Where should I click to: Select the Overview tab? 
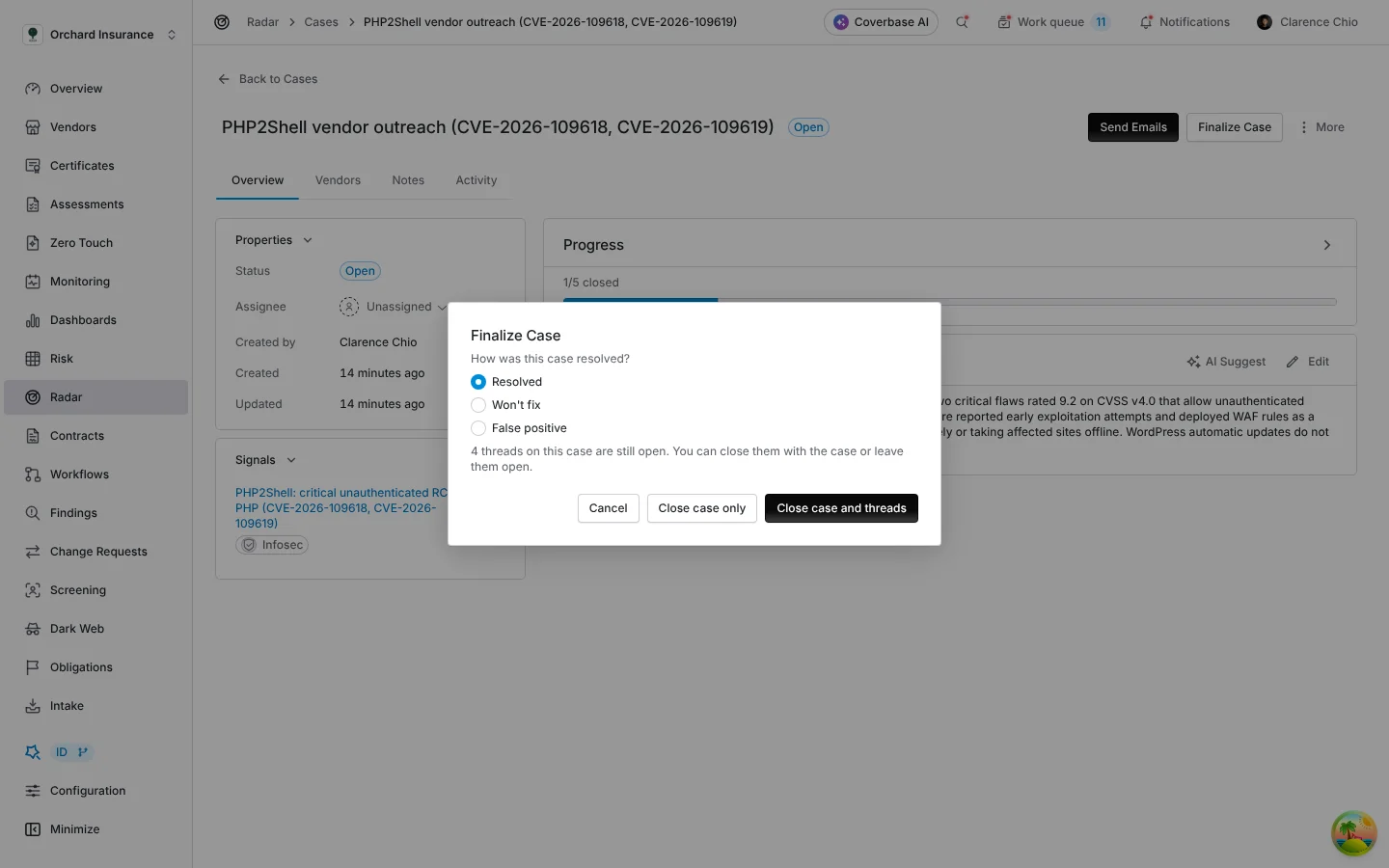click(x=258, y=180)
